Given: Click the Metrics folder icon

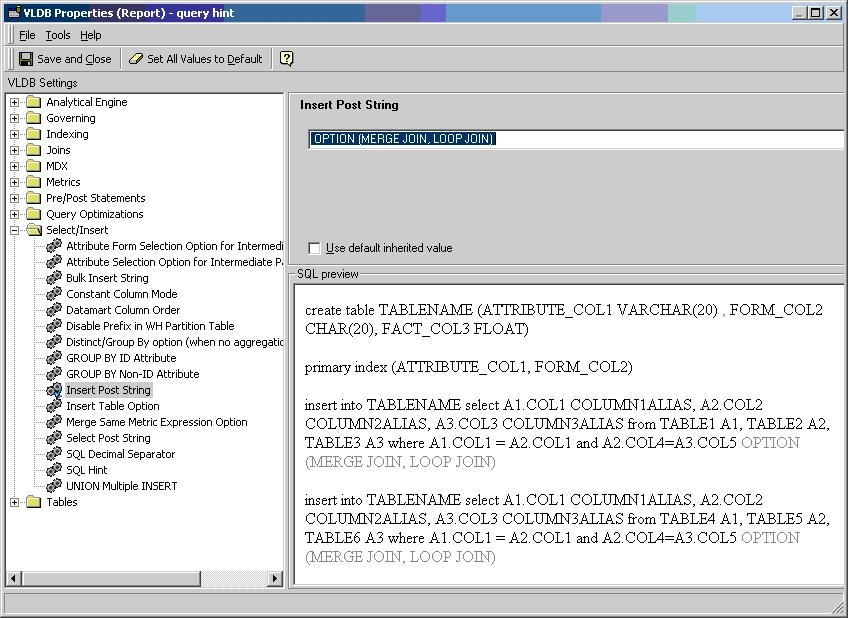Looking at the screenshot, I should tap(34, 182).
